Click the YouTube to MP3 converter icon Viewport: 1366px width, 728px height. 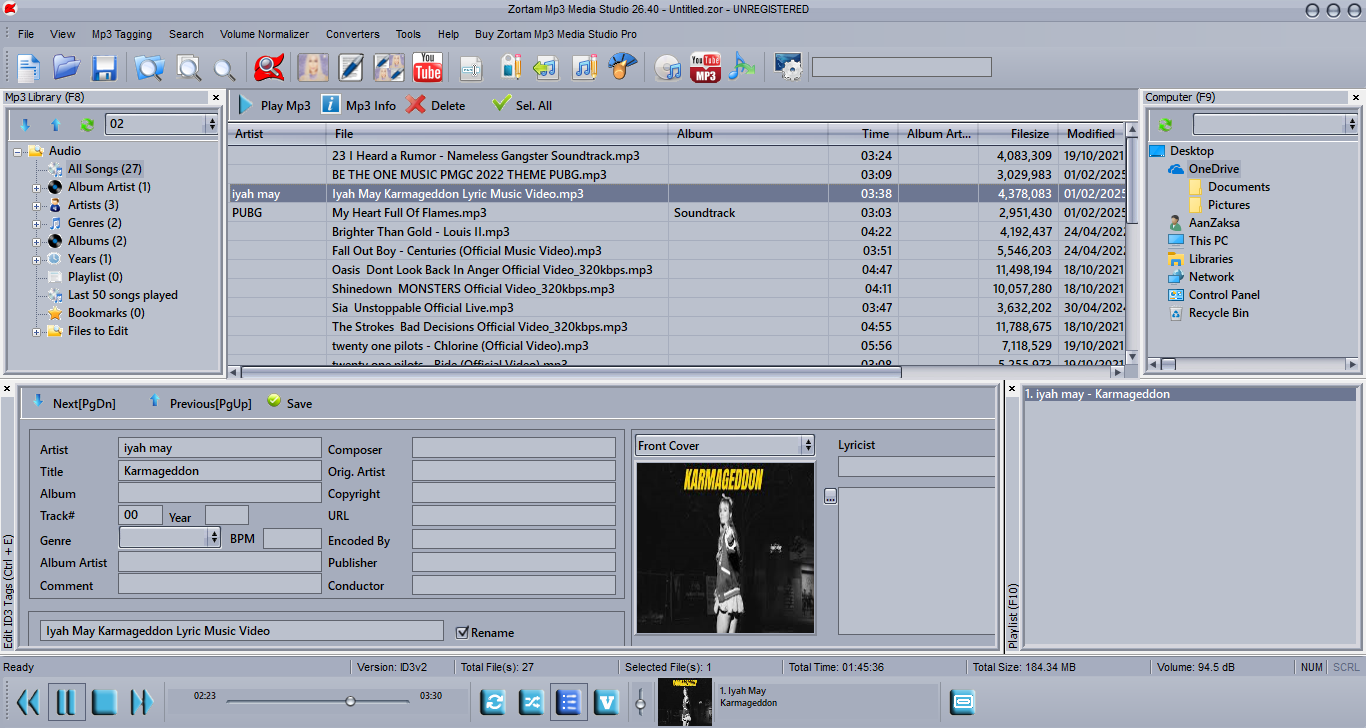pos(705,68)
